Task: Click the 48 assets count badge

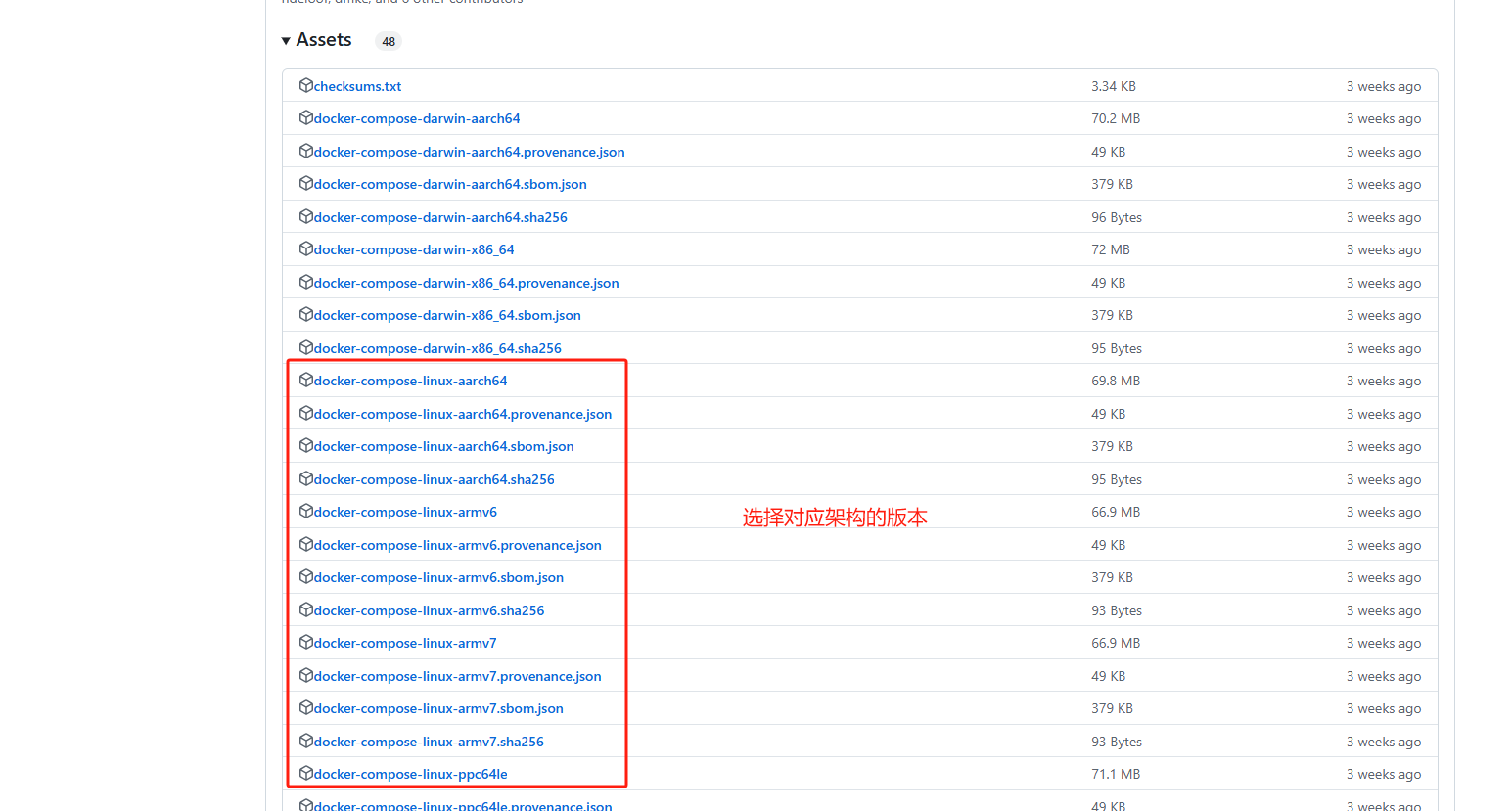Action: (389, 41)
